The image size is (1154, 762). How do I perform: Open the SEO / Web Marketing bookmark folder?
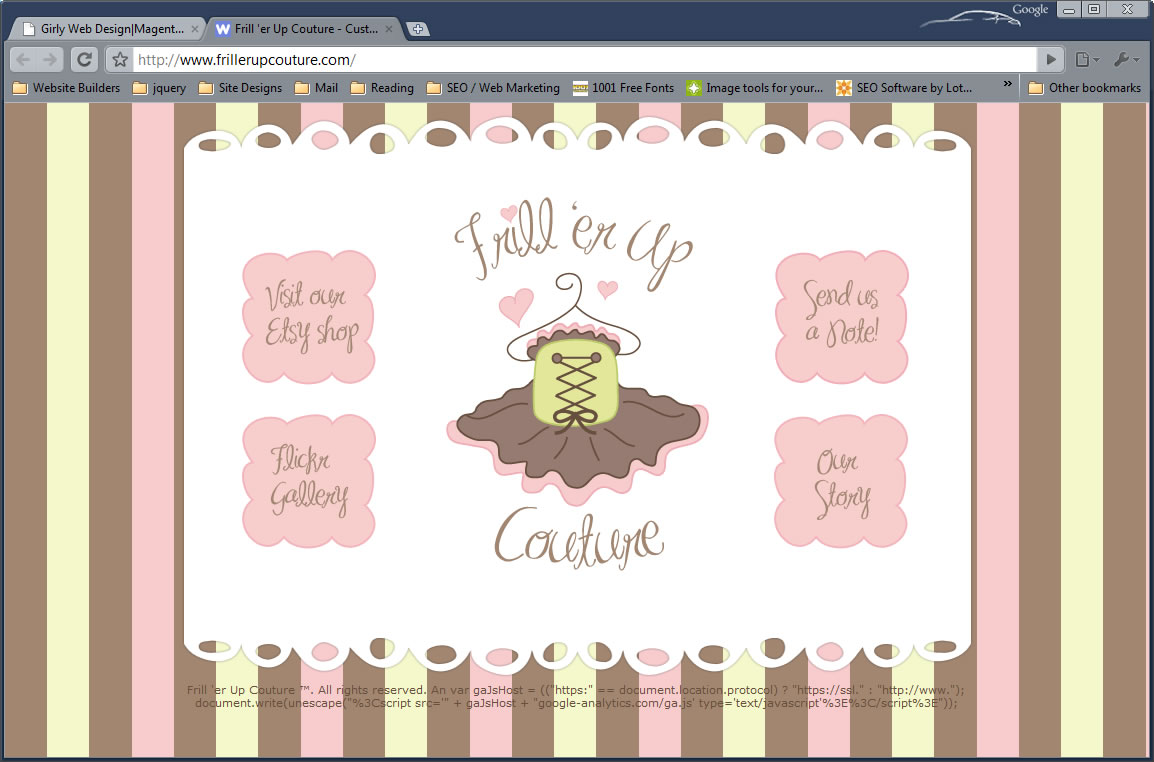coord(493,88)
